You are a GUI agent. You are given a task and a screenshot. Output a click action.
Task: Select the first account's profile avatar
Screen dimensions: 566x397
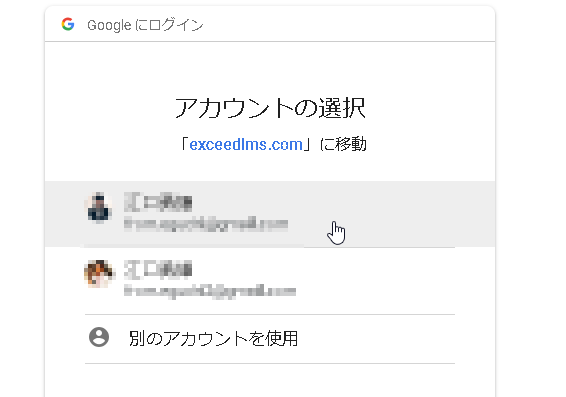coord(98,208)
